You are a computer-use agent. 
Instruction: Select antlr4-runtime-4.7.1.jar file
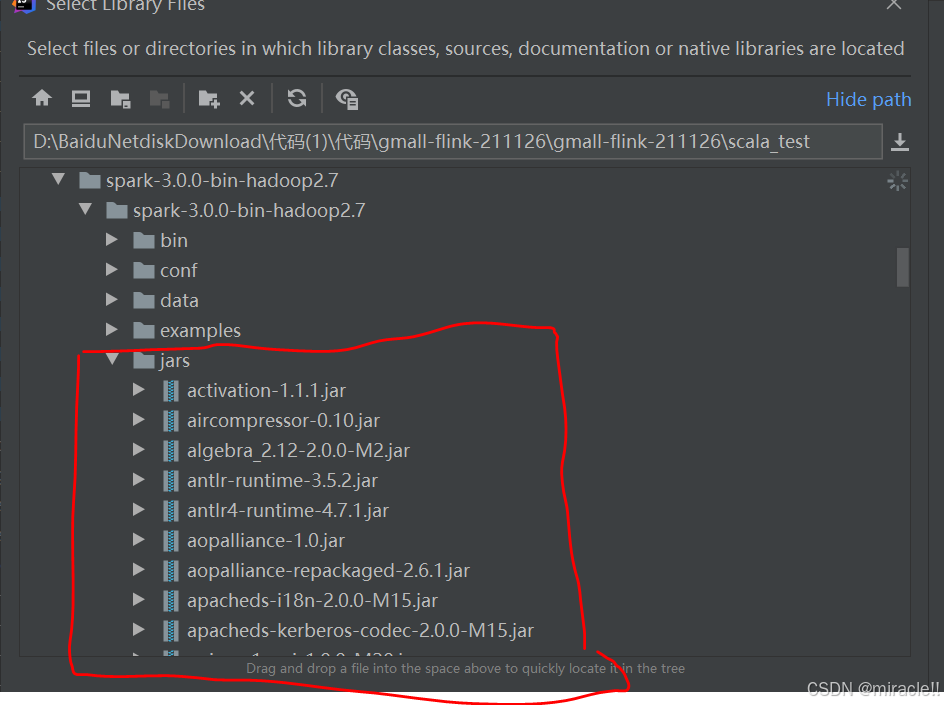pos(276,511)
